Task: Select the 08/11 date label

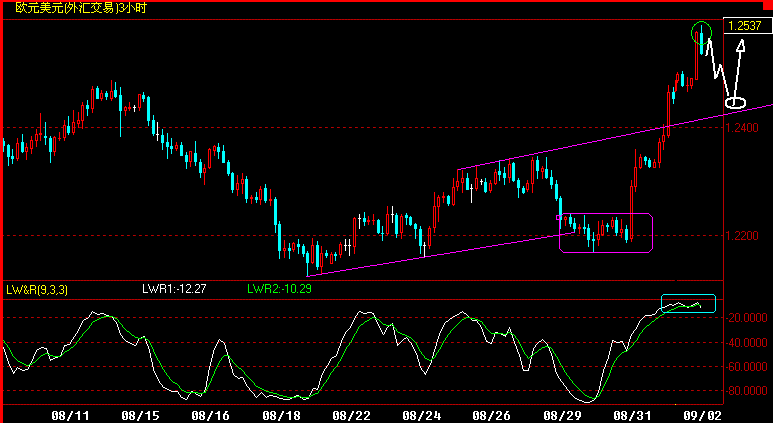Action: pos(70,415)
